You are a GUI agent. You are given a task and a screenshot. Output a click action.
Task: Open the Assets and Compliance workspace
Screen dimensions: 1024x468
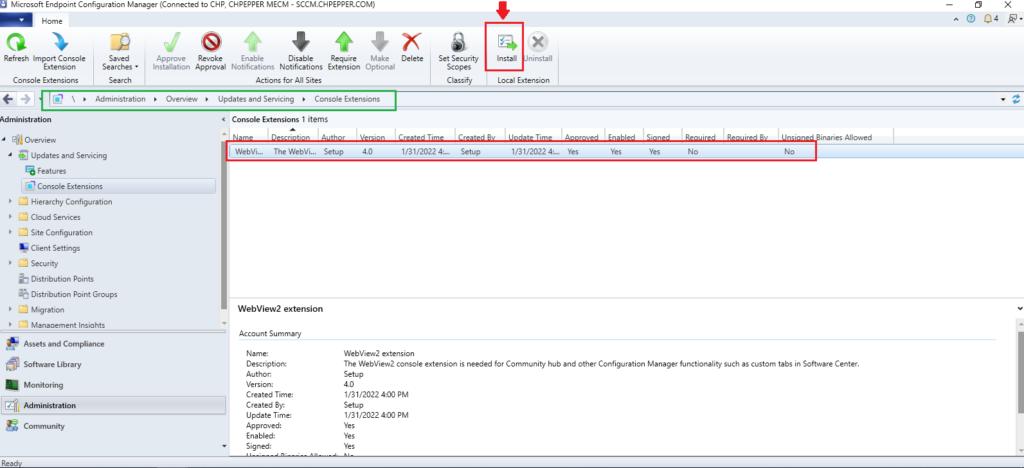113,344
